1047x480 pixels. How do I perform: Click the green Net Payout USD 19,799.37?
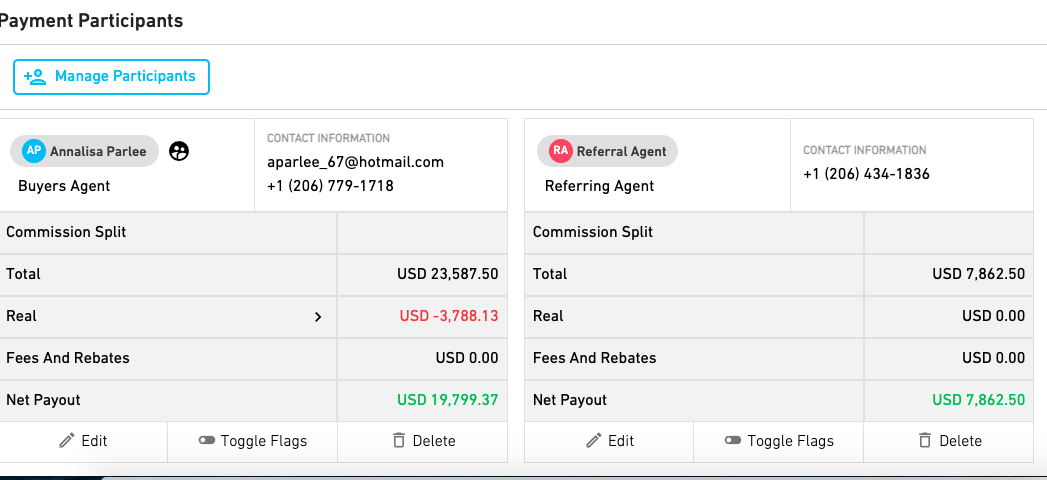point(447,400)
